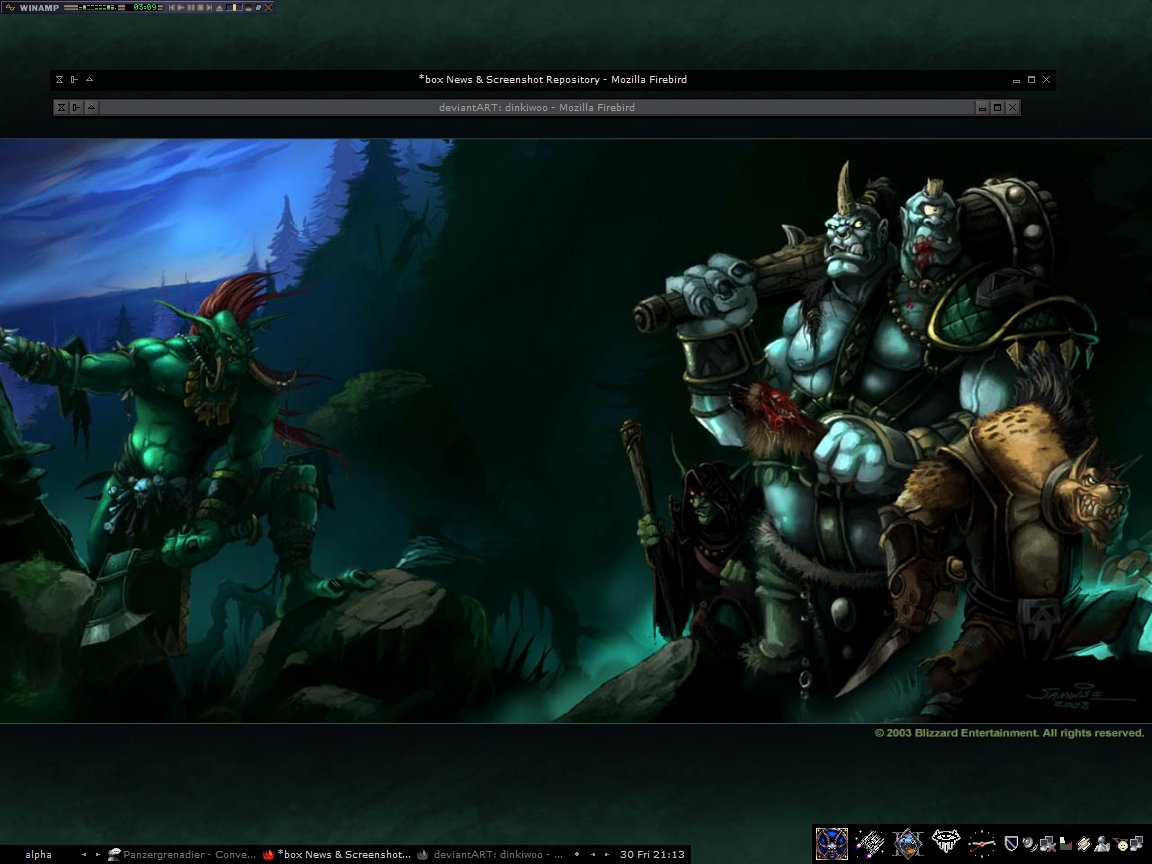Minimize the *box News Firebird window
1152x864 pixels.
tap(1016, 80)
